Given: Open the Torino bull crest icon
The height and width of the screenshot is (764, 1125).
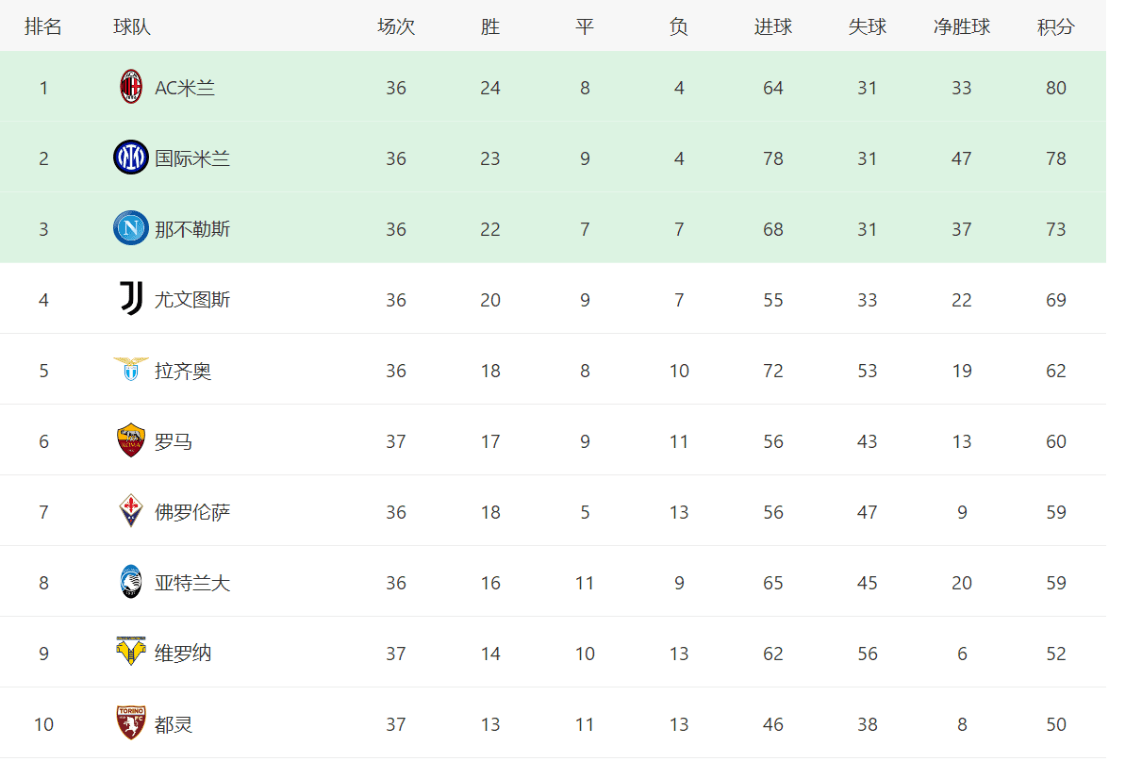Looking at the screenshot, I should (131, 722).
